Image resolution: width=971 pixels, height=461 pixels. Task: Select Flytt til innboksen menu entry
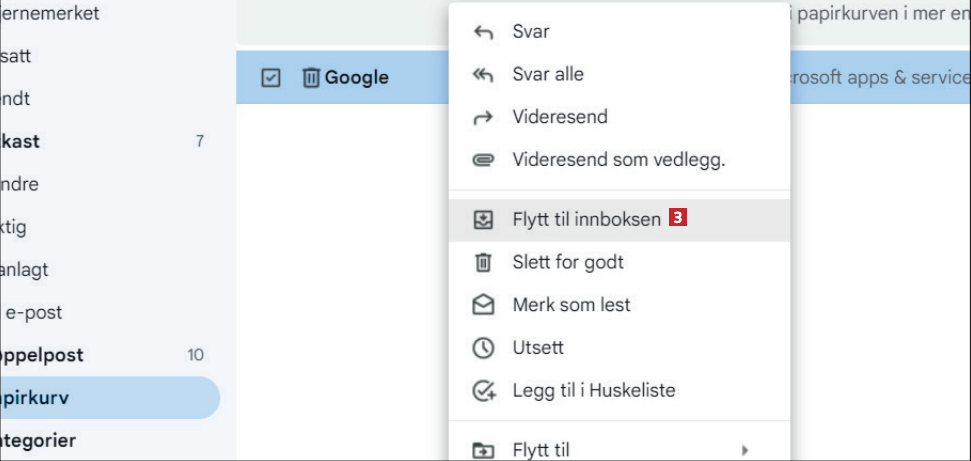pos(586,220)
